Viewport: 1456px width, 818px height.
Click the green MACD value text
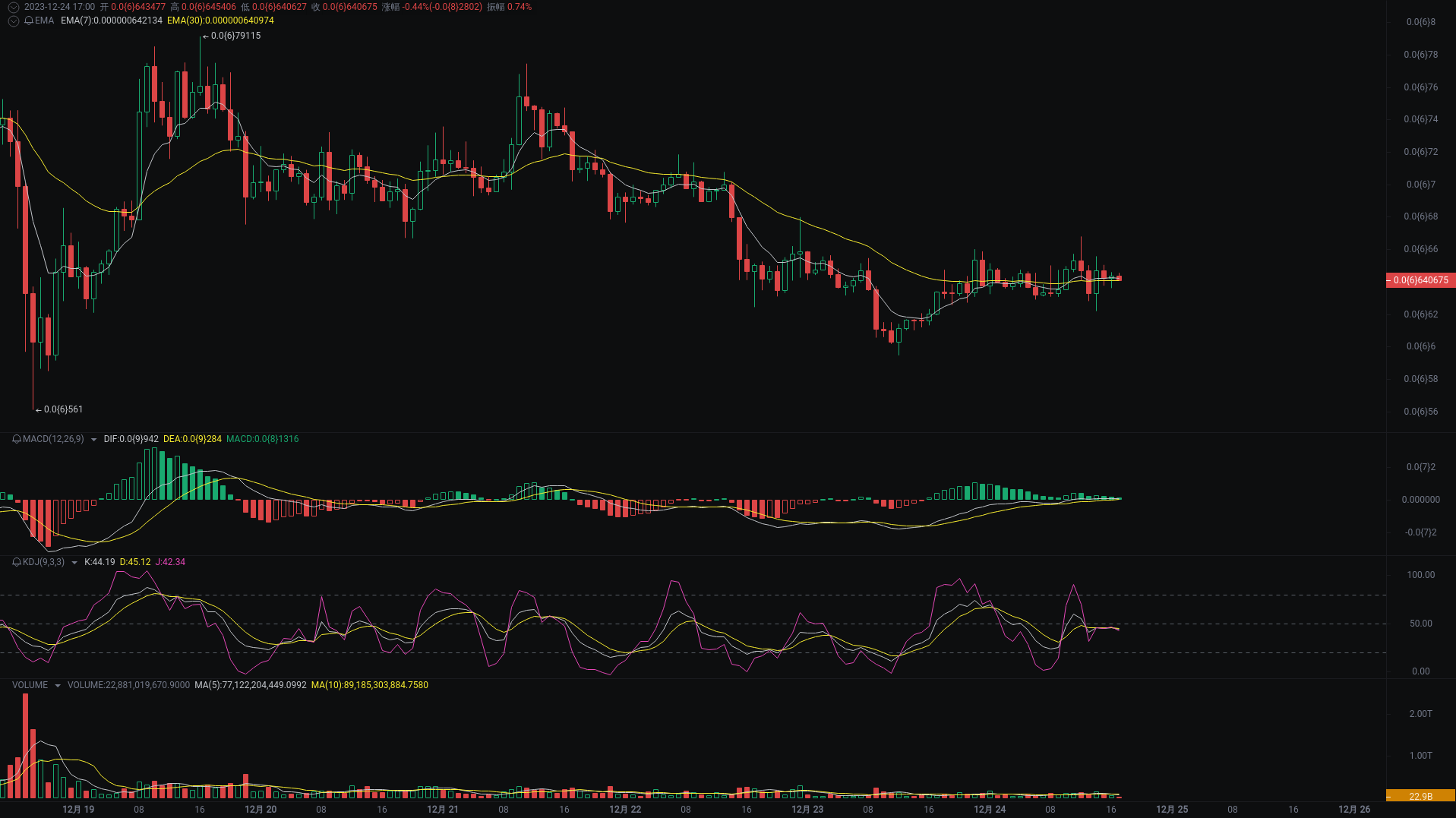[263, 439]
